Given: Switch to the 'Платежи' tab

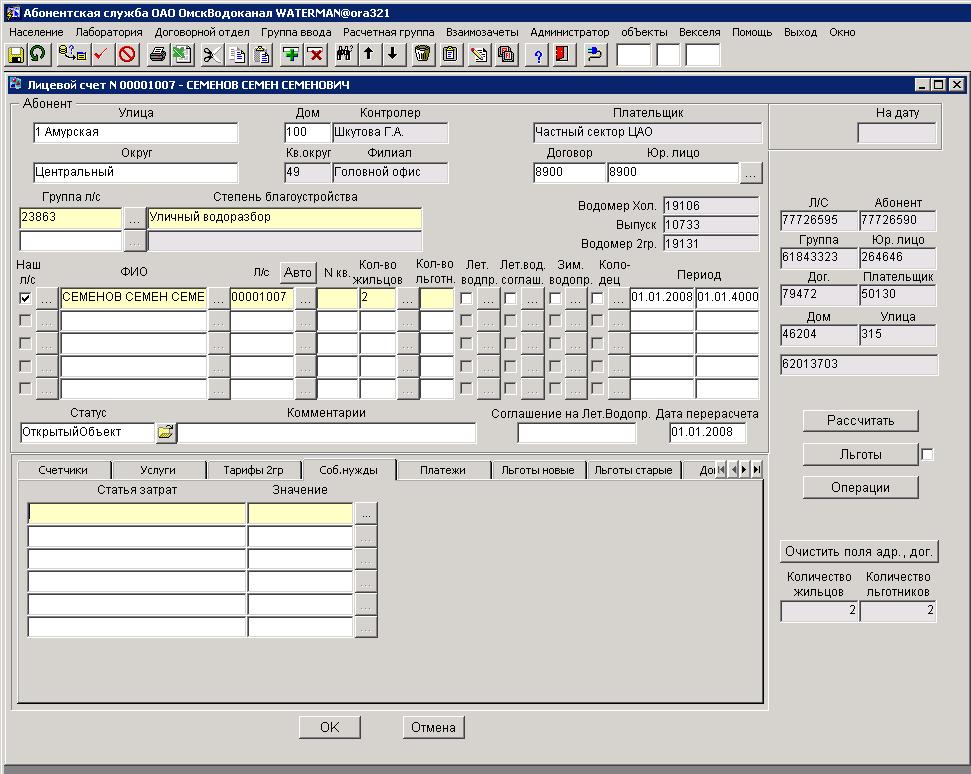Looking at the screenshot, I should (x=442, y=470).
